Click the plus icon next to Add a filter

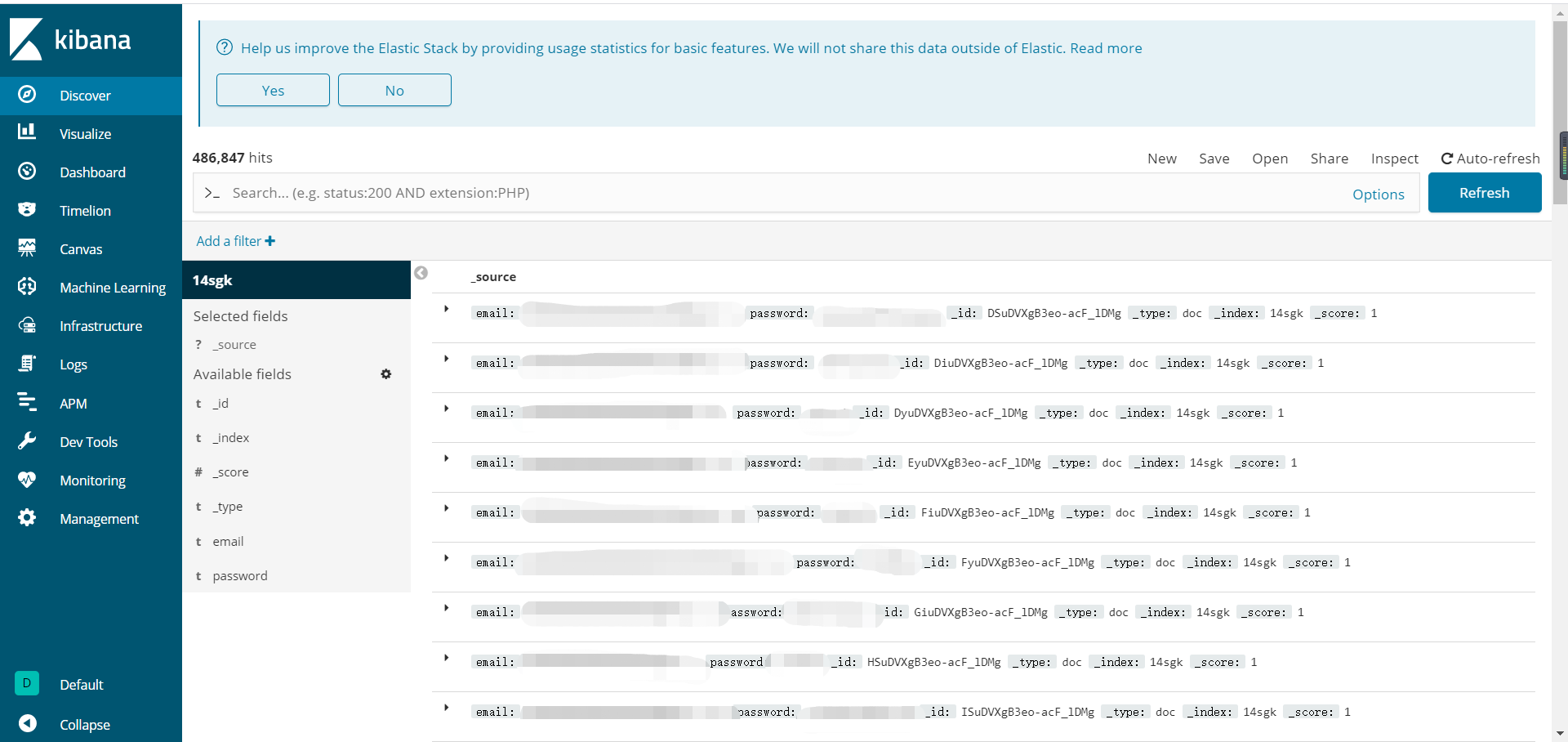[270, 241]
